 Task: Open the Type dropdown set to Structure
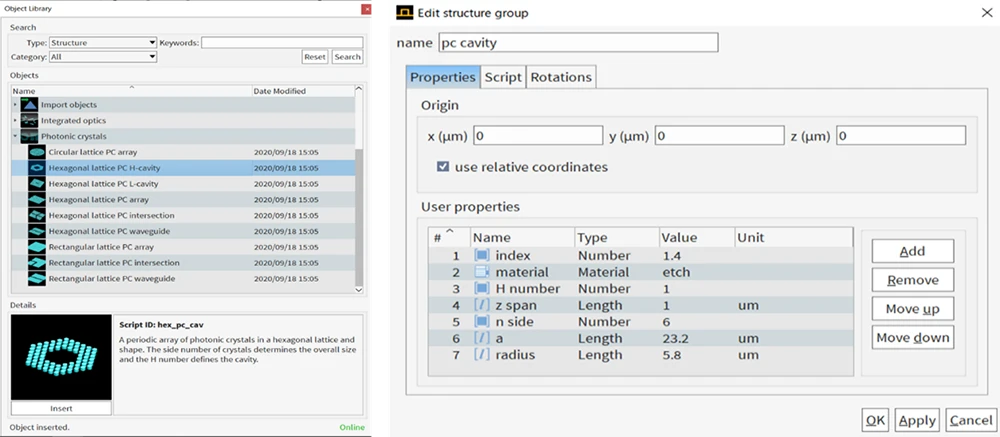pos(103,43)
